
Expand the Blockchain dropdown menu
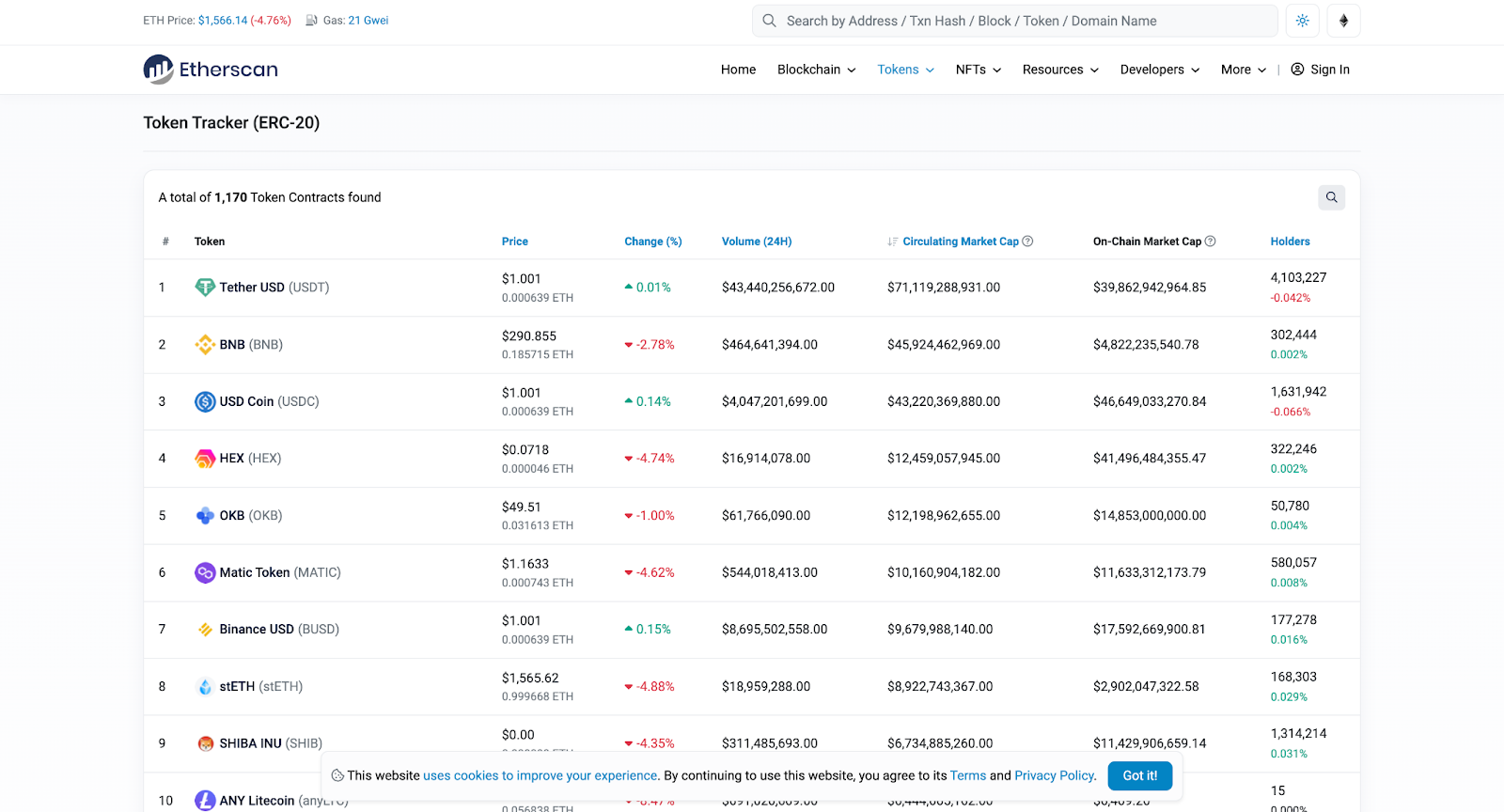click(816, 70)
